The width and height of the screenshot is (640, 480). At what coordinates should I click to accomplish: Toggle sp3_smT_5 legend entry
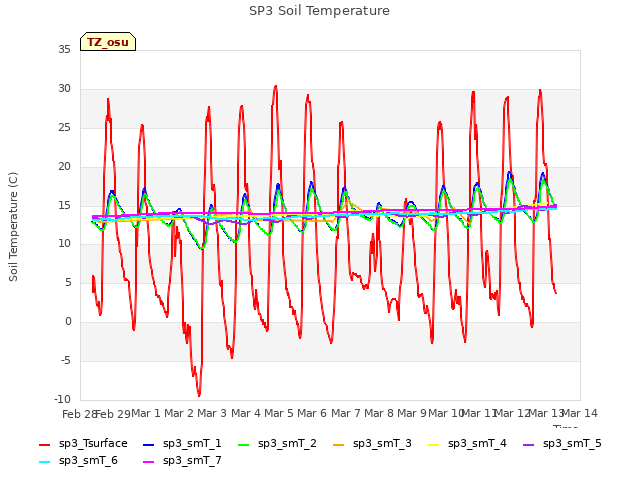(562, 444)
